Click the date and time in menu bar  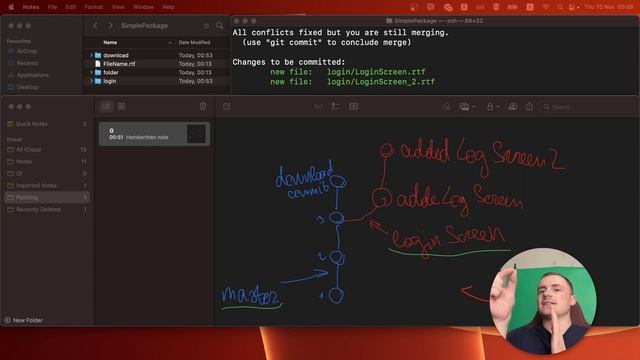coord(609,7)
